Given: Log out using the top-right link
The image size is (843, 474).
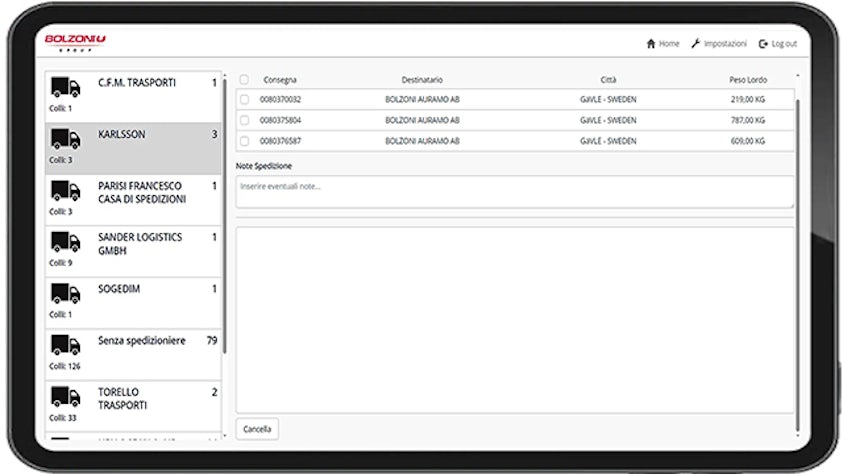Looking at the screenshot, I should click(777, 44).
